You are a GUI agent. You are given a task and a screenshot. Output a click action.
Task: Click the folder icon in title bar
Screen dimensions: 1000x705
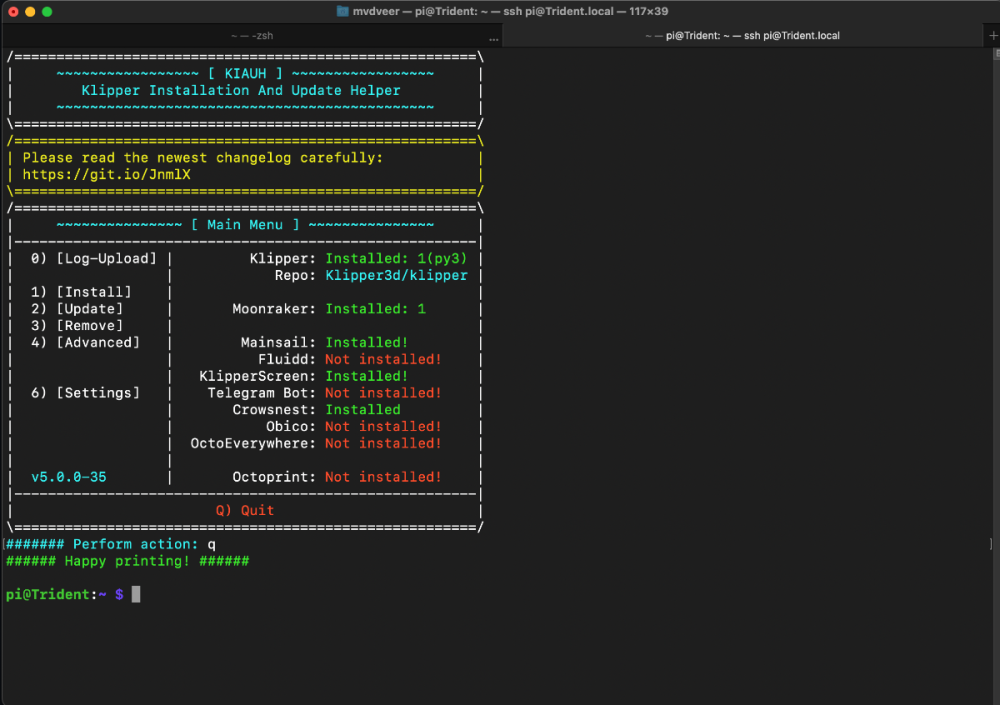342,11
